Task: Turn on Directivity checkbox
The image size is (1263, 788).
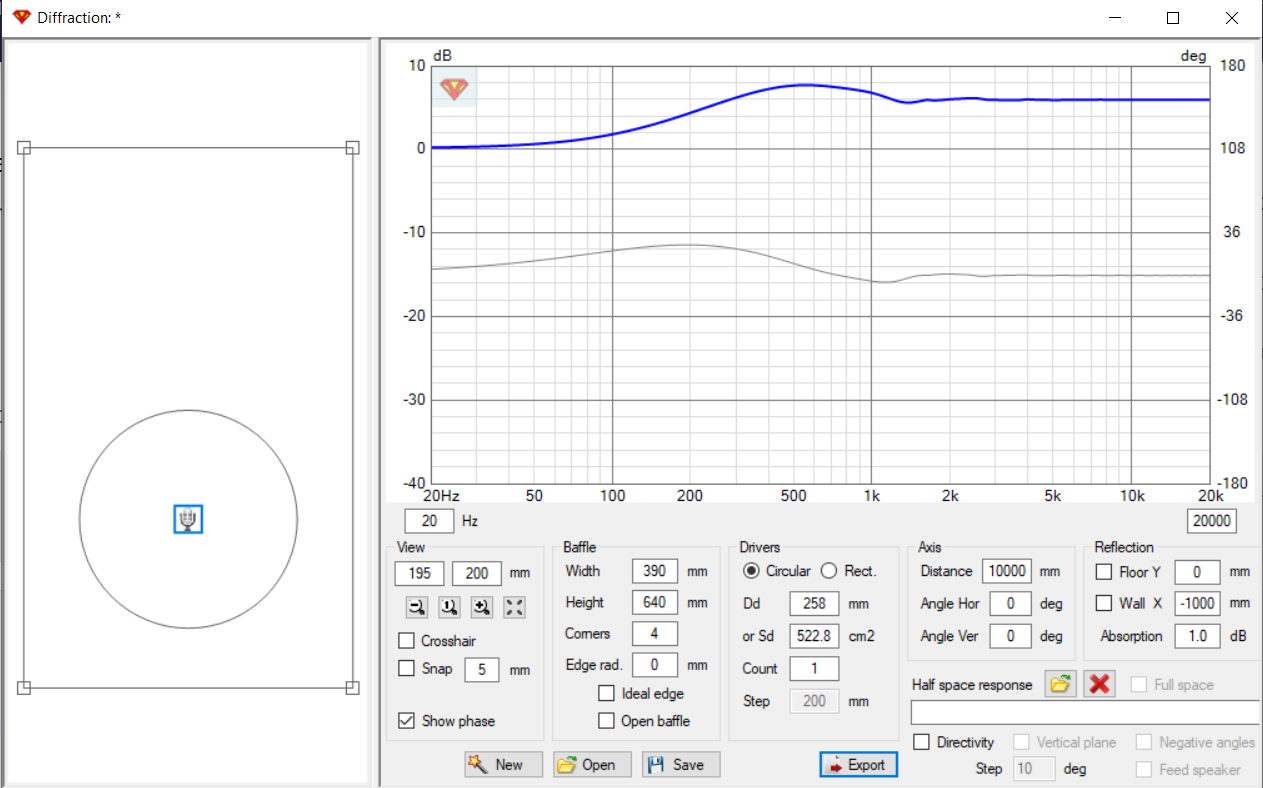Action: pos(921,742)
